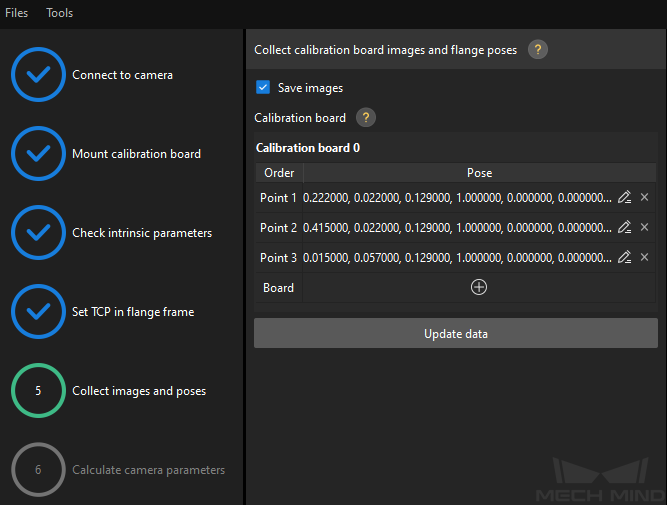Image resolution: width=667 pixels, height=505 pixels.
Task: Open the Check intrinsic parameters step
Action: [112, 232]
